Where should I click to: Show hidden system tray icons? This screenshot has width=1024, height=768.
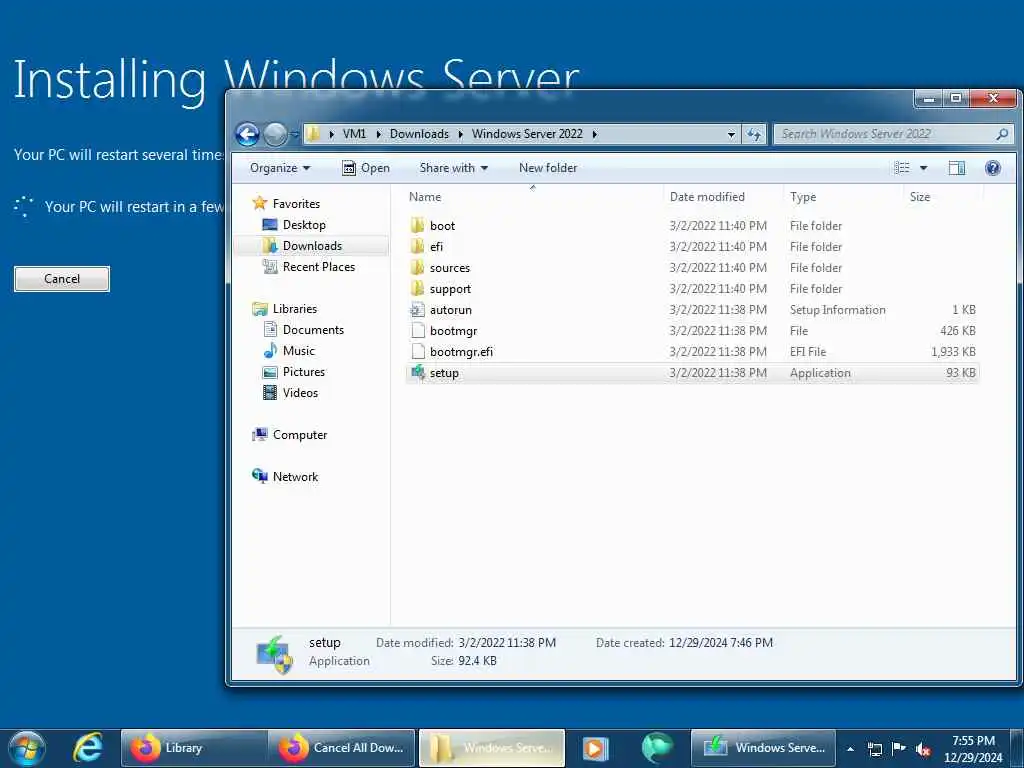[x=850, y=749]
